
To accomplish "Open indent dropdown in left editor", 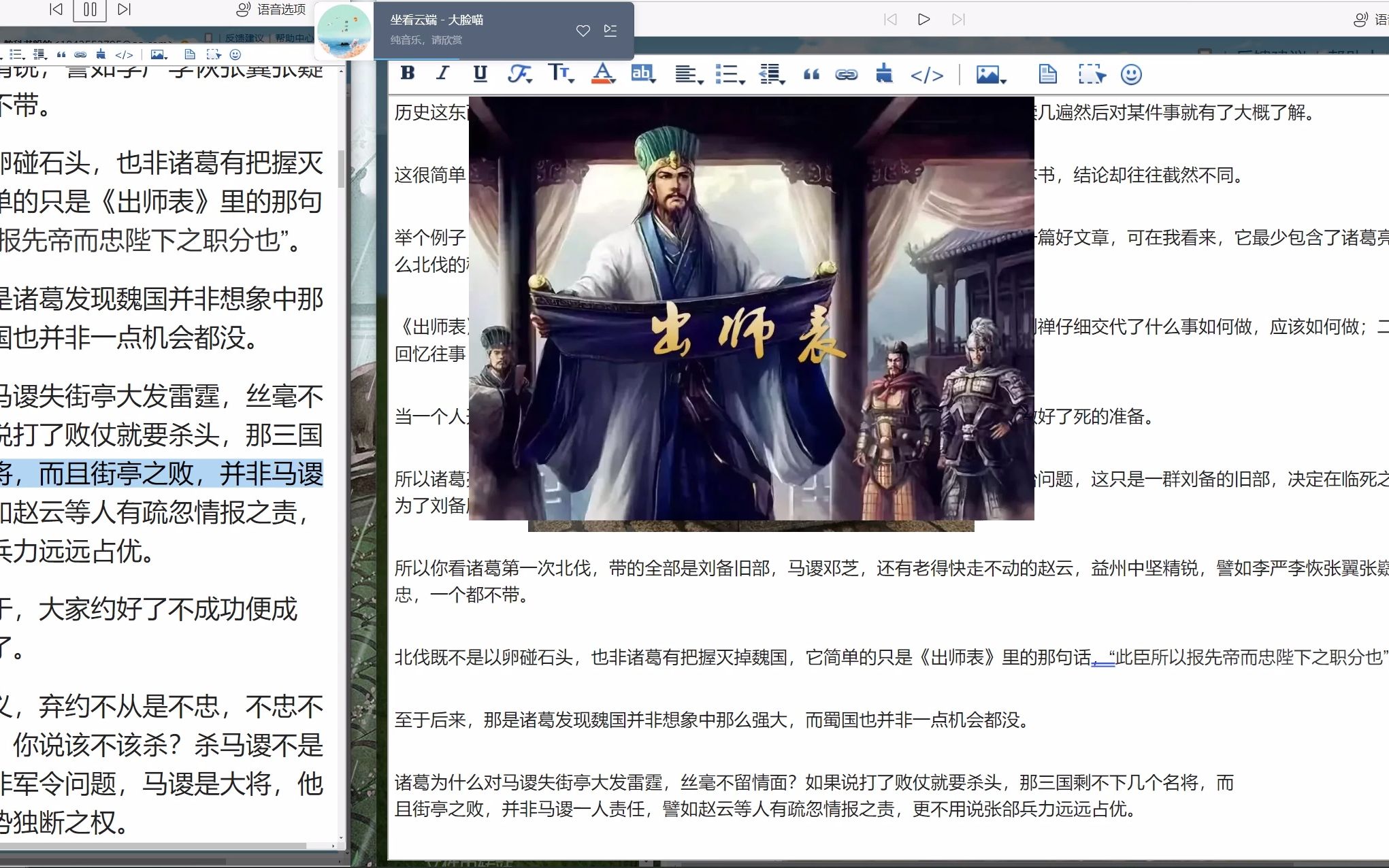I will (x=40, y=54).
